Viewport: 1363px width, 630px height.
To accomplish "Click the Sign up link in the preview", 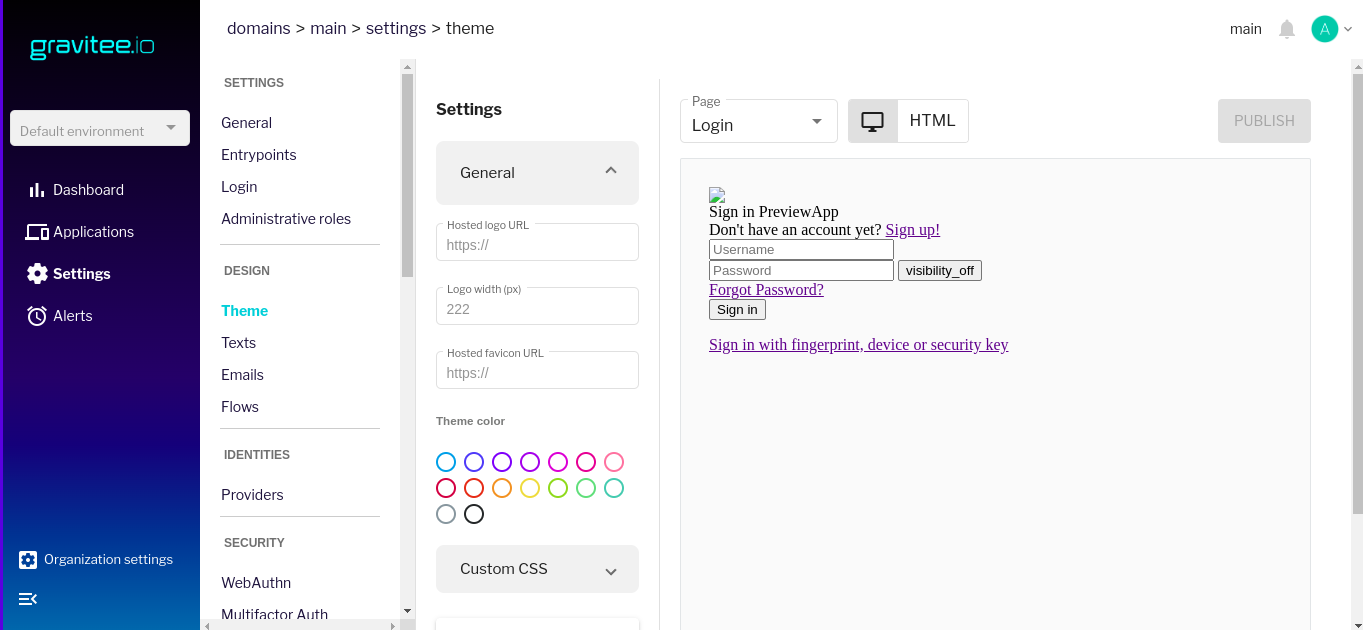I will coord(911,229).
